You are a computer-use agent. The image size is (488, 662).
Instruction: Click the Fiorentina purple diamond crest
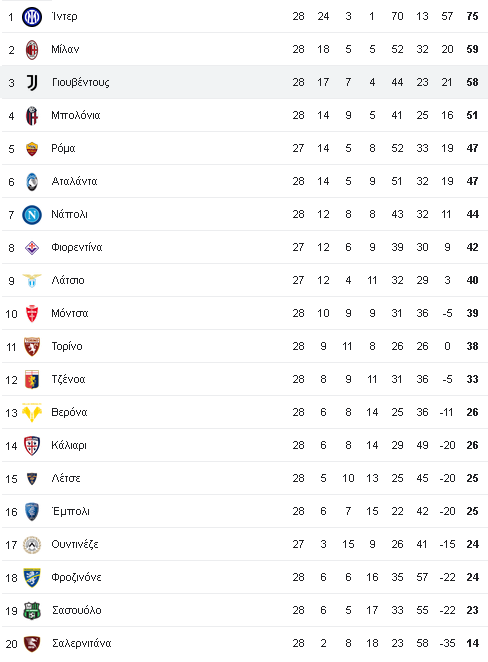click(32, 248)
